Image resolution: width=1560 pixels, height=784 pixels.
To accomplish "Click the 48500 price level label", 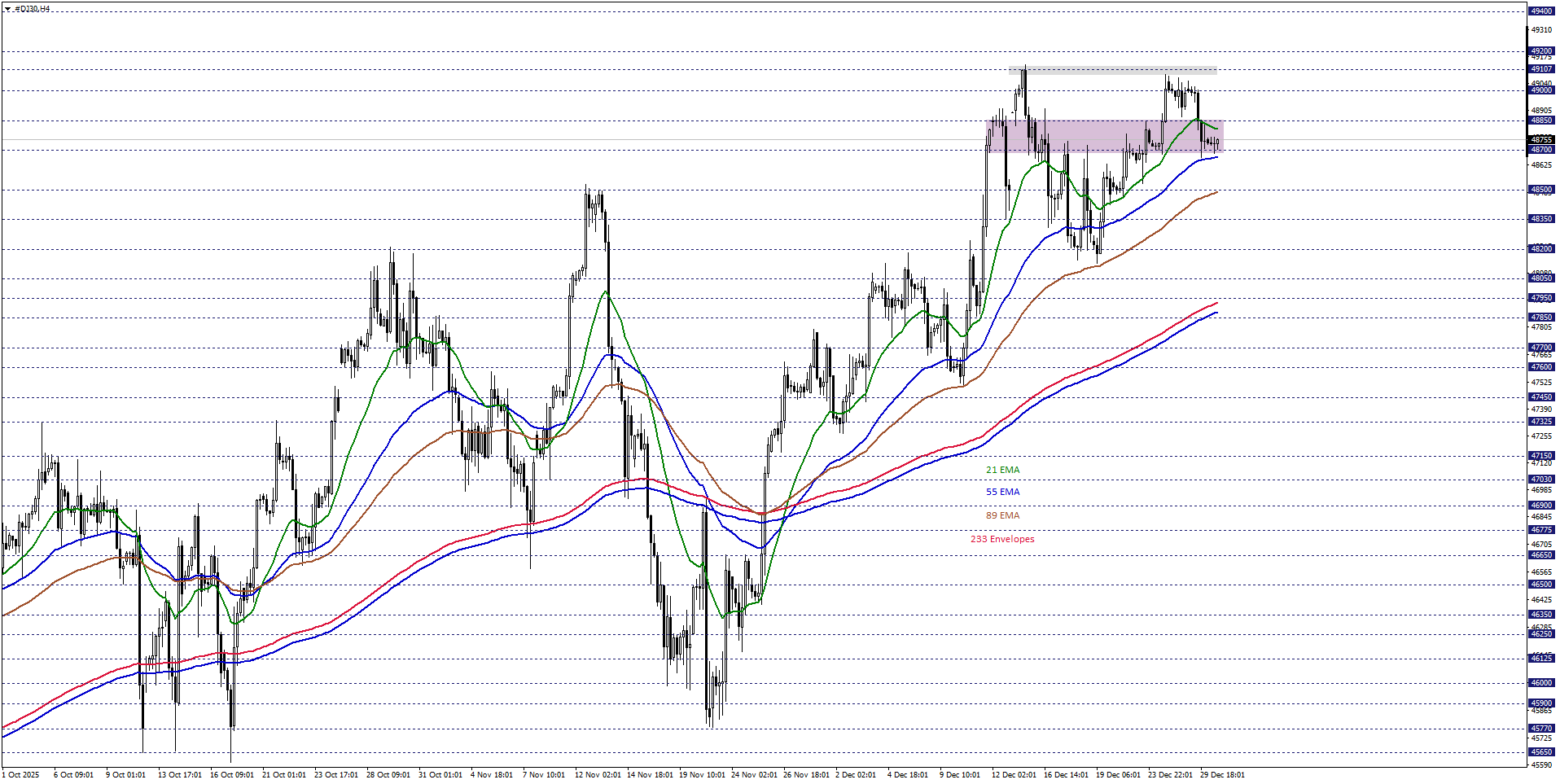I will pos(1541,190).
